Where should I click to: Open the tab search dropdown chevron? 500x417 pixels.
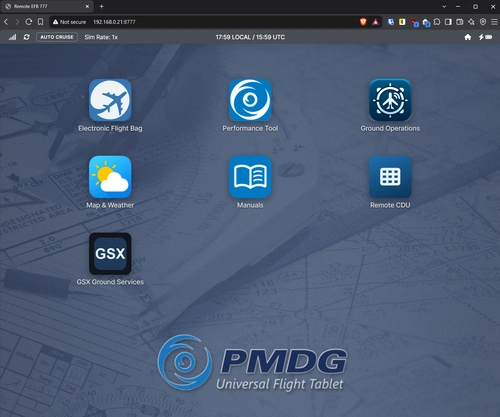pyautogui.click(x=444, y=6)
